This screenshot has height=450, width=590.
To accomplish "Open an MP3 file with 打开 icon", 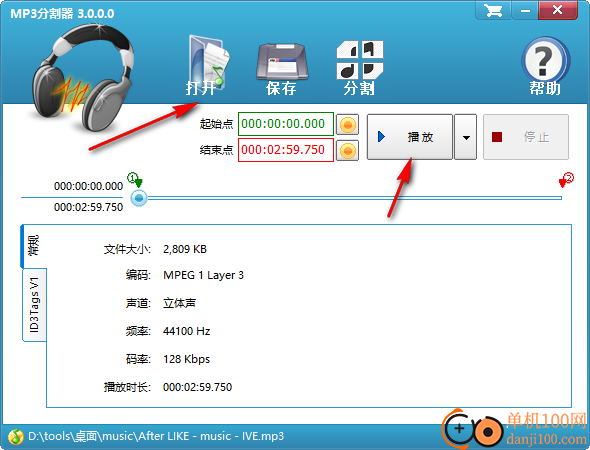I will pyautogui.click(x=208, y=65).
